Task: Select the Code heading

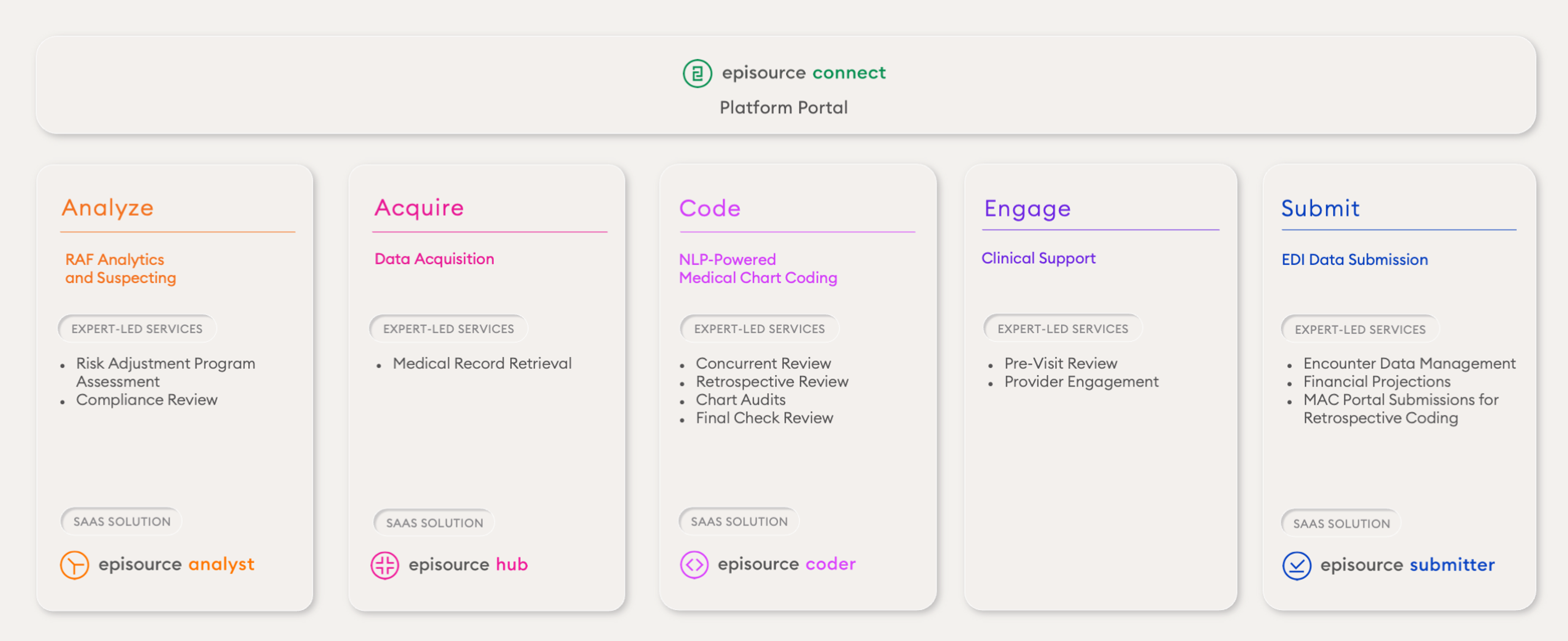Action: tap(710, 209)
